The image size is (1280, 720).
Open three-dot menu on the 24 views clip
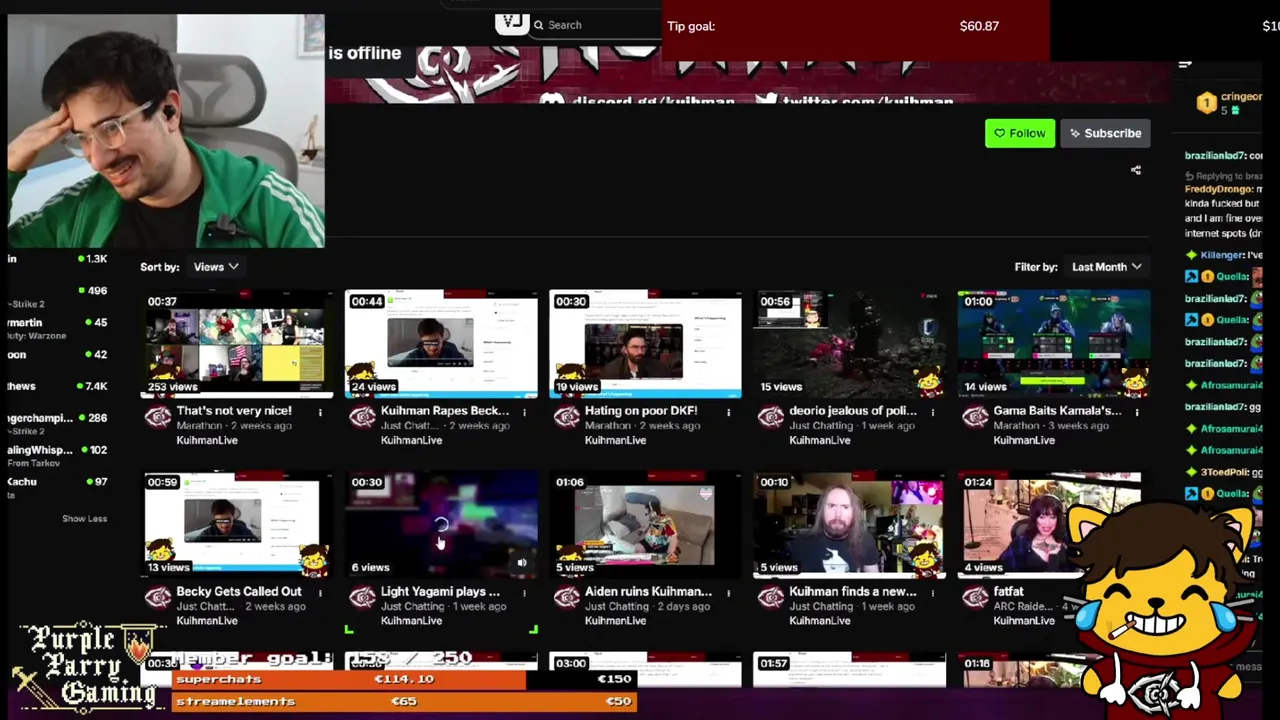point(524,411)
